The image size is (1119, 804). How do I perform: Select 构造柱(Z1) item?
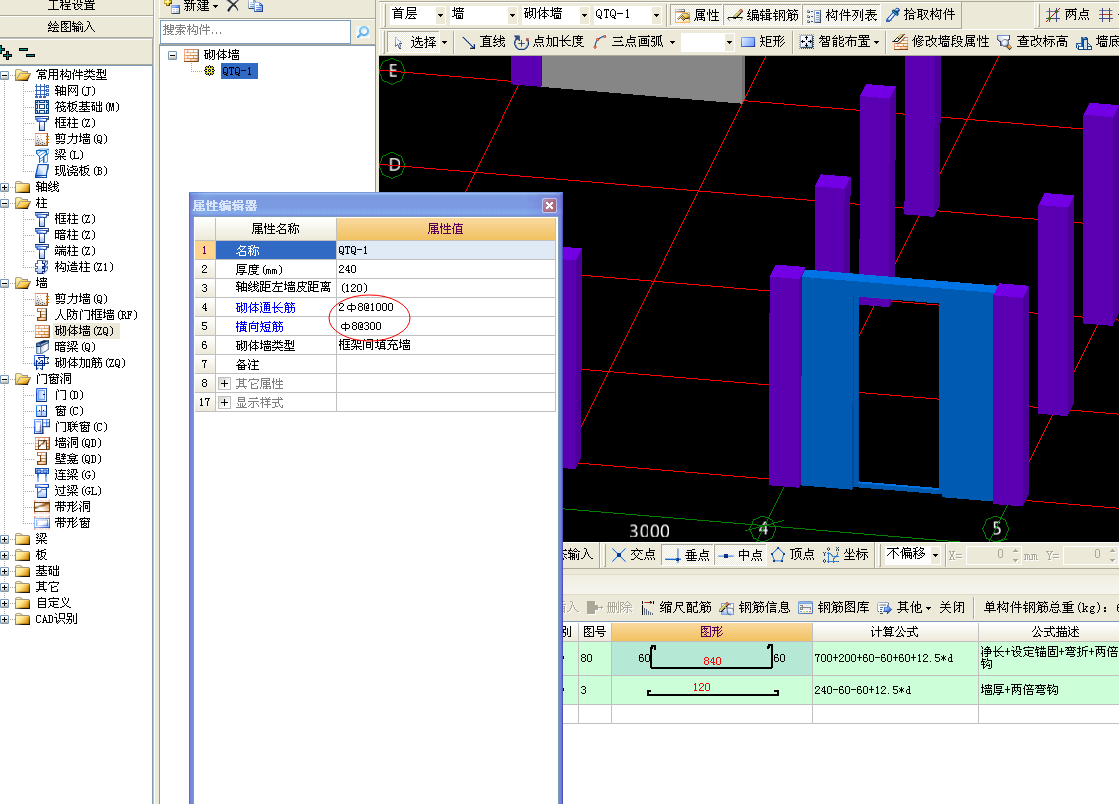[x=83, y=267]
